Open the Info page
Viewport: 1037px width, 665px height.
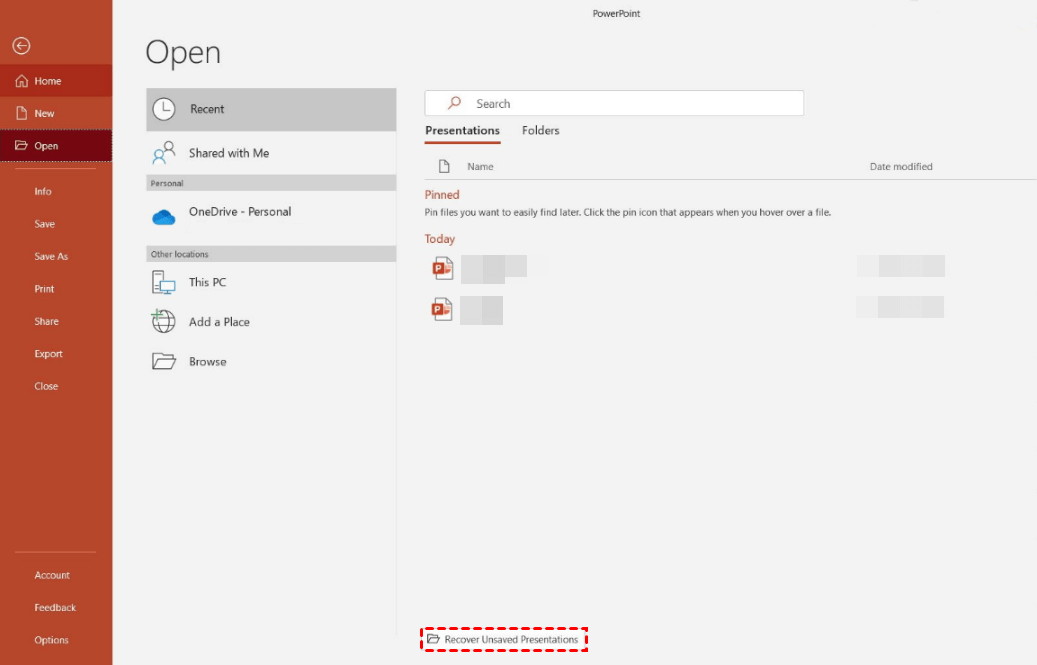point(43,191)
